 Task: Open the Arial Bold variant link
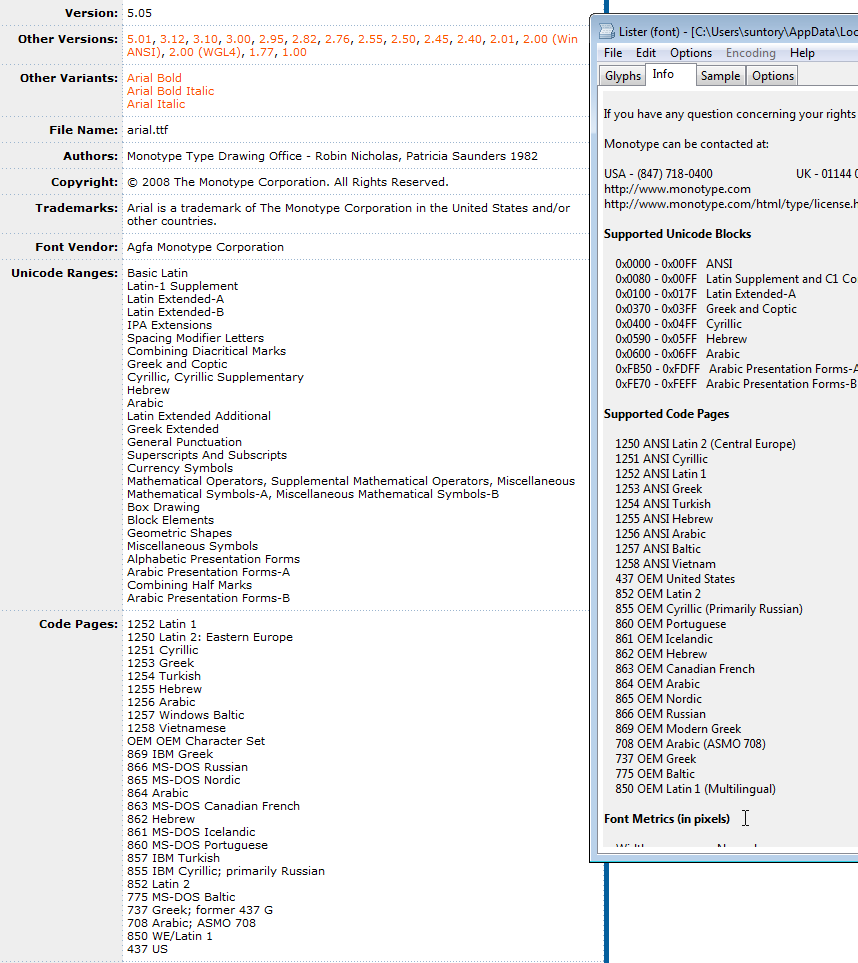coord(154,78)
